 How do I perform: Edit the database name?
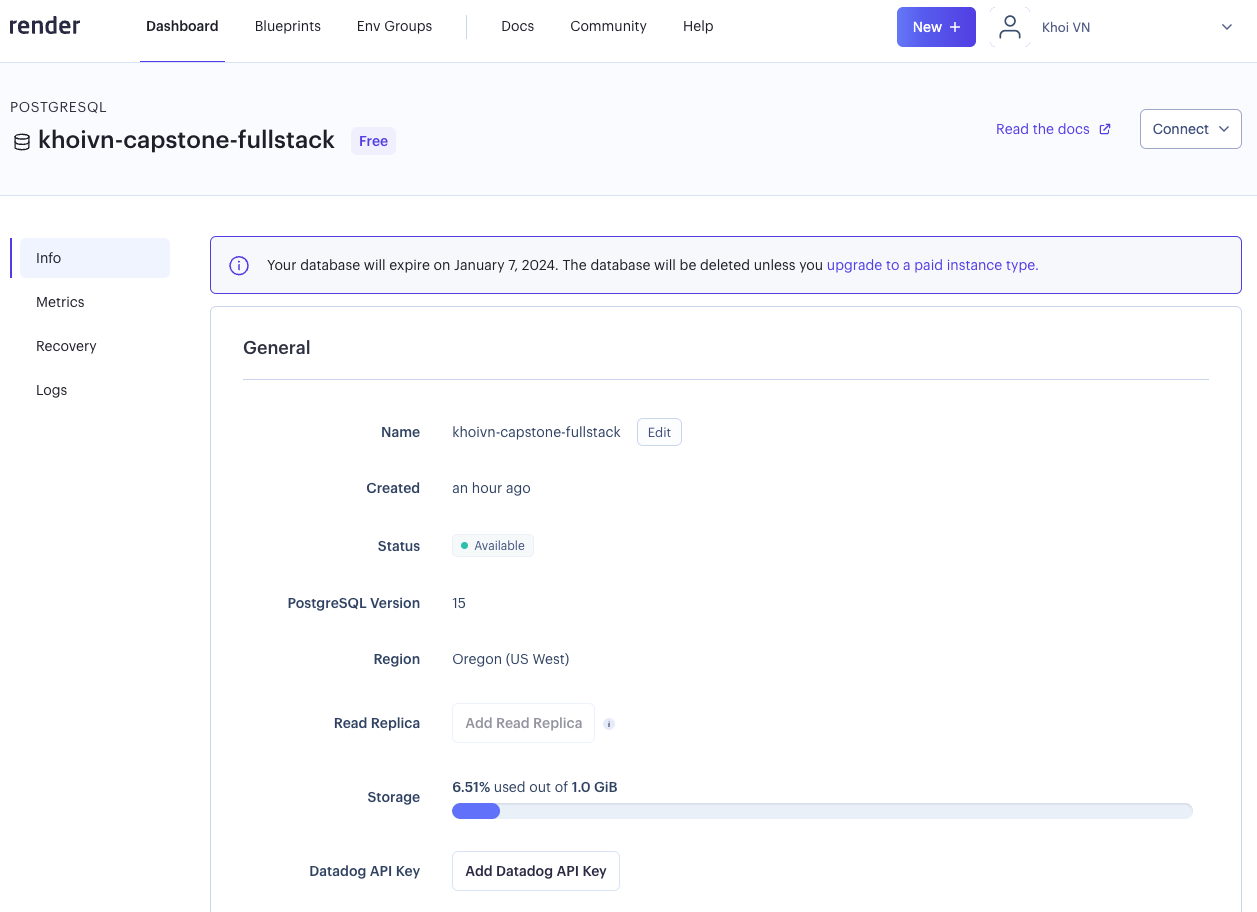(659, 432)
